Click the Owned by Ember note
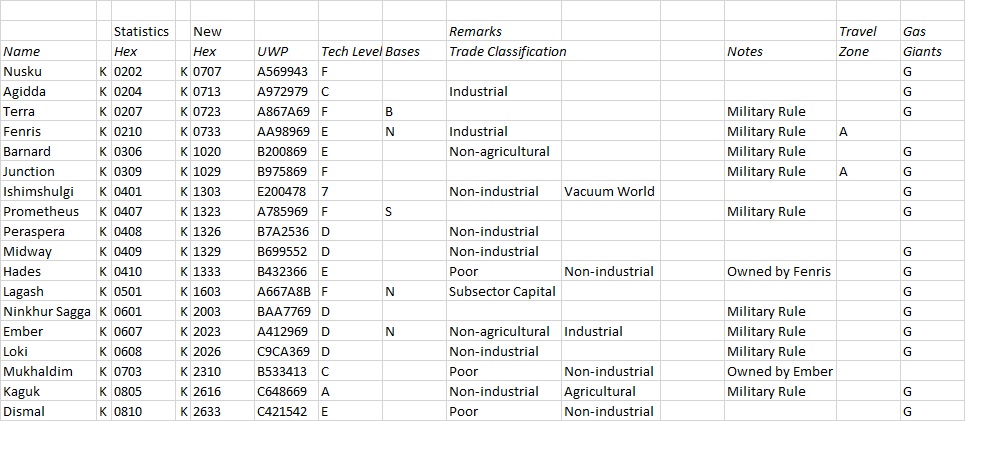Viewport: 1000px width, 450px height. click(780, 372)
